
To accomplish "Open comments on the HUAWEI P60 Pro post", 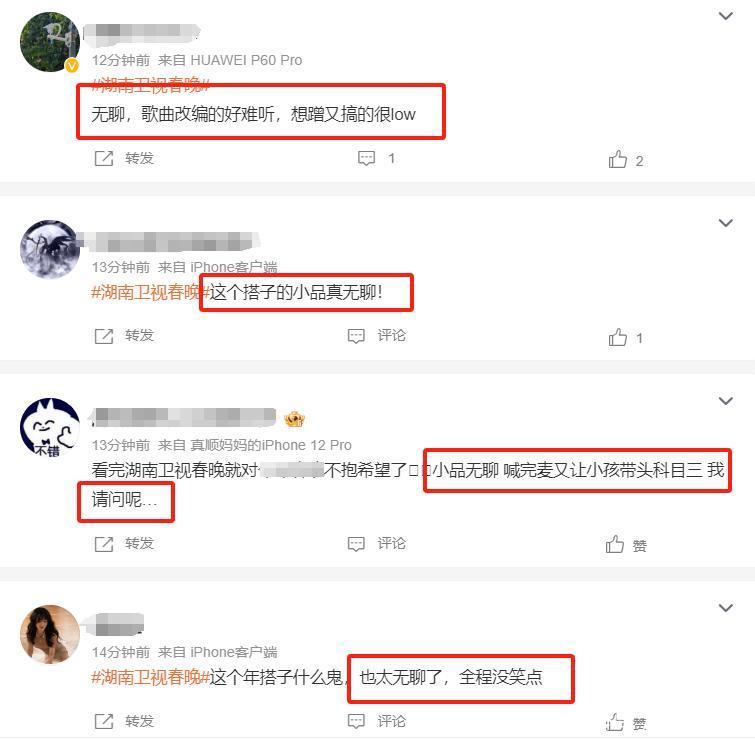I will click(x=376, y=158).
